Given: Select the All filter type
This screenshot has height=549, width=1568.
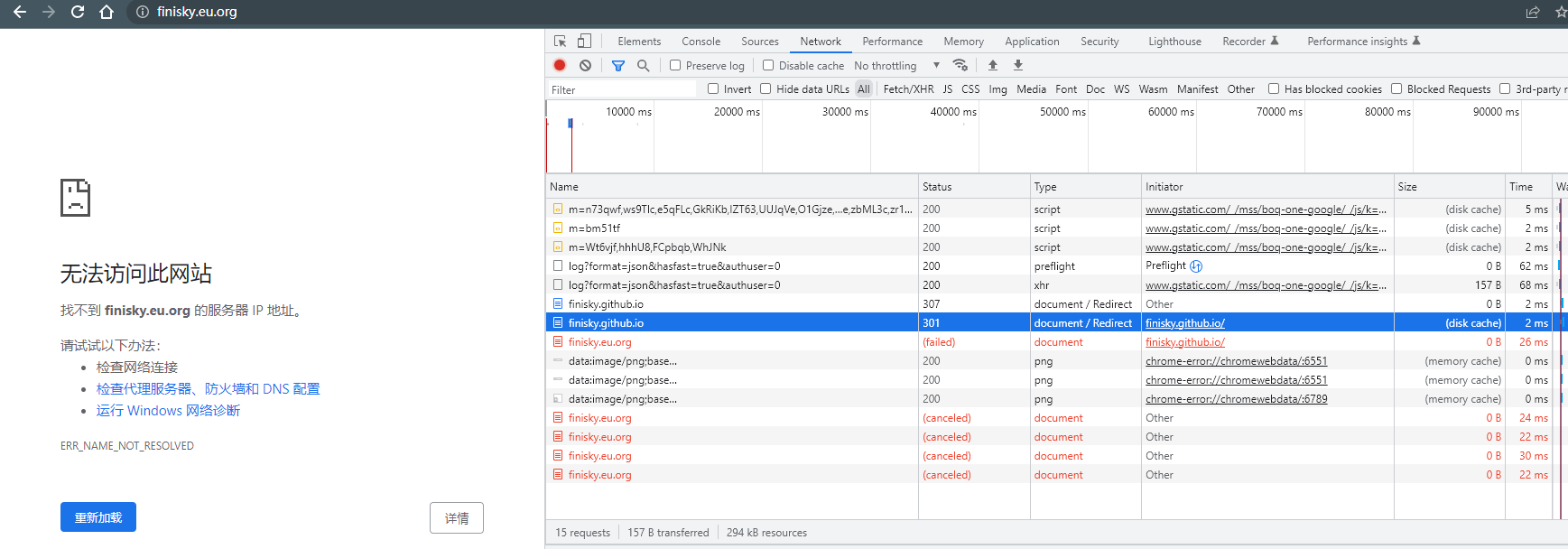Looking at the screenshot, I should (x=864, y=89).
